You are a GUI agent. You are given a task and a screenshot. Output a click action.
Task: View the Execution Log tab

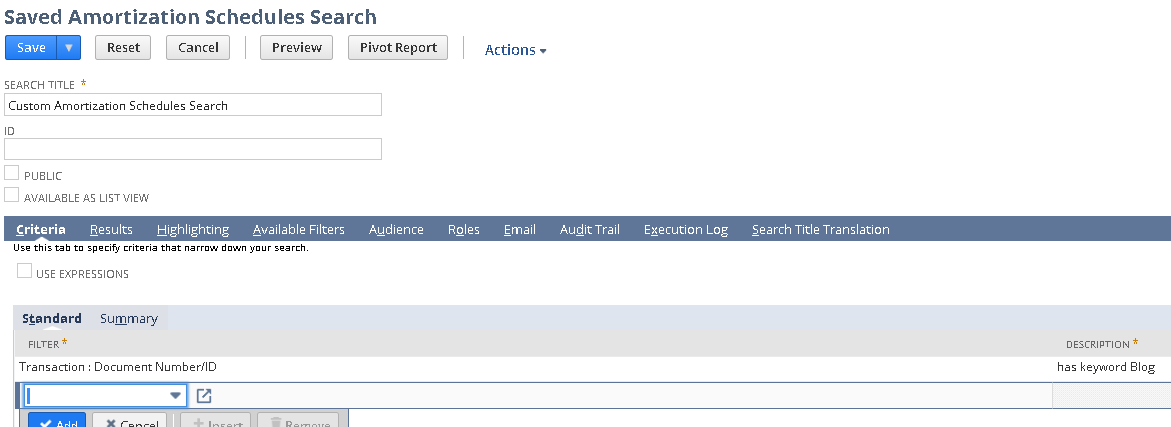coord(685,230)
